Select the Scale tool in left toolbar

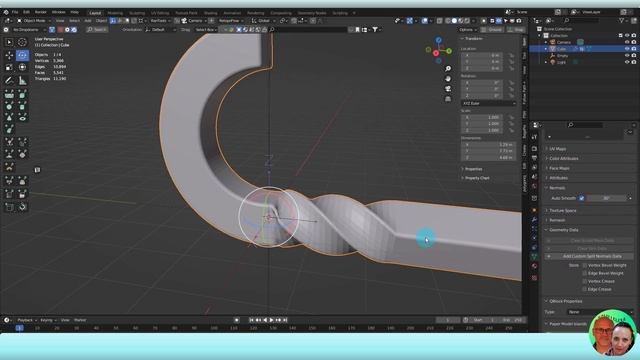(9, 67)
